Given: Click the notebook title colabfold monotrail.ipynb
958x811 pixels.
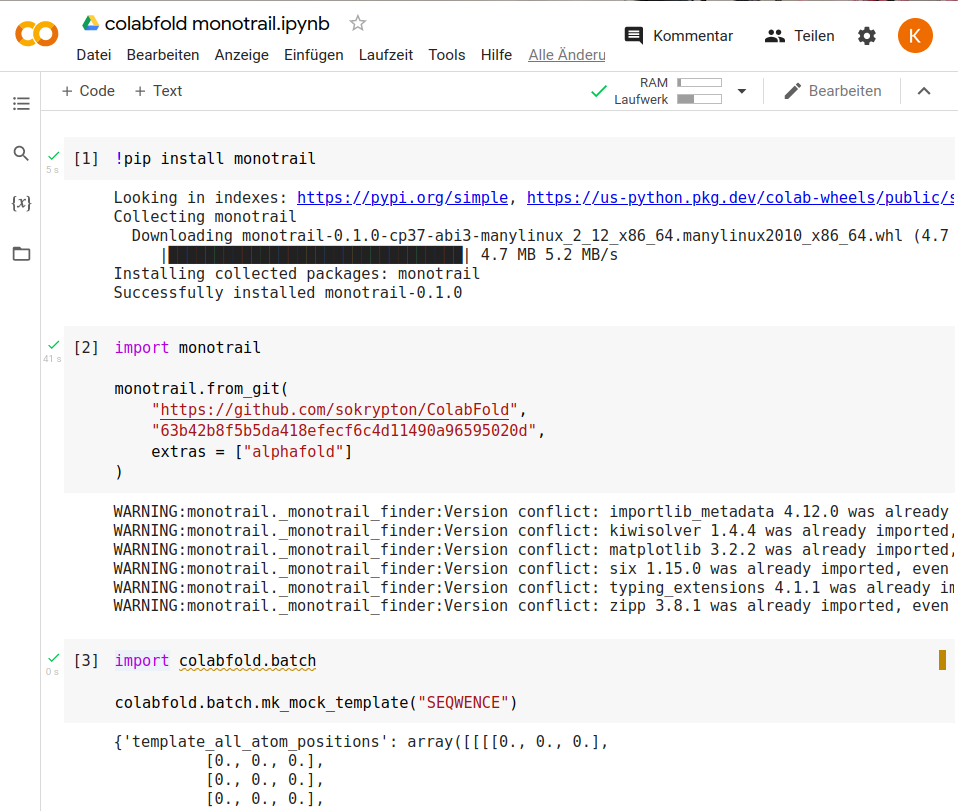Looking at the screenshot, I should (x=217, y=23).
